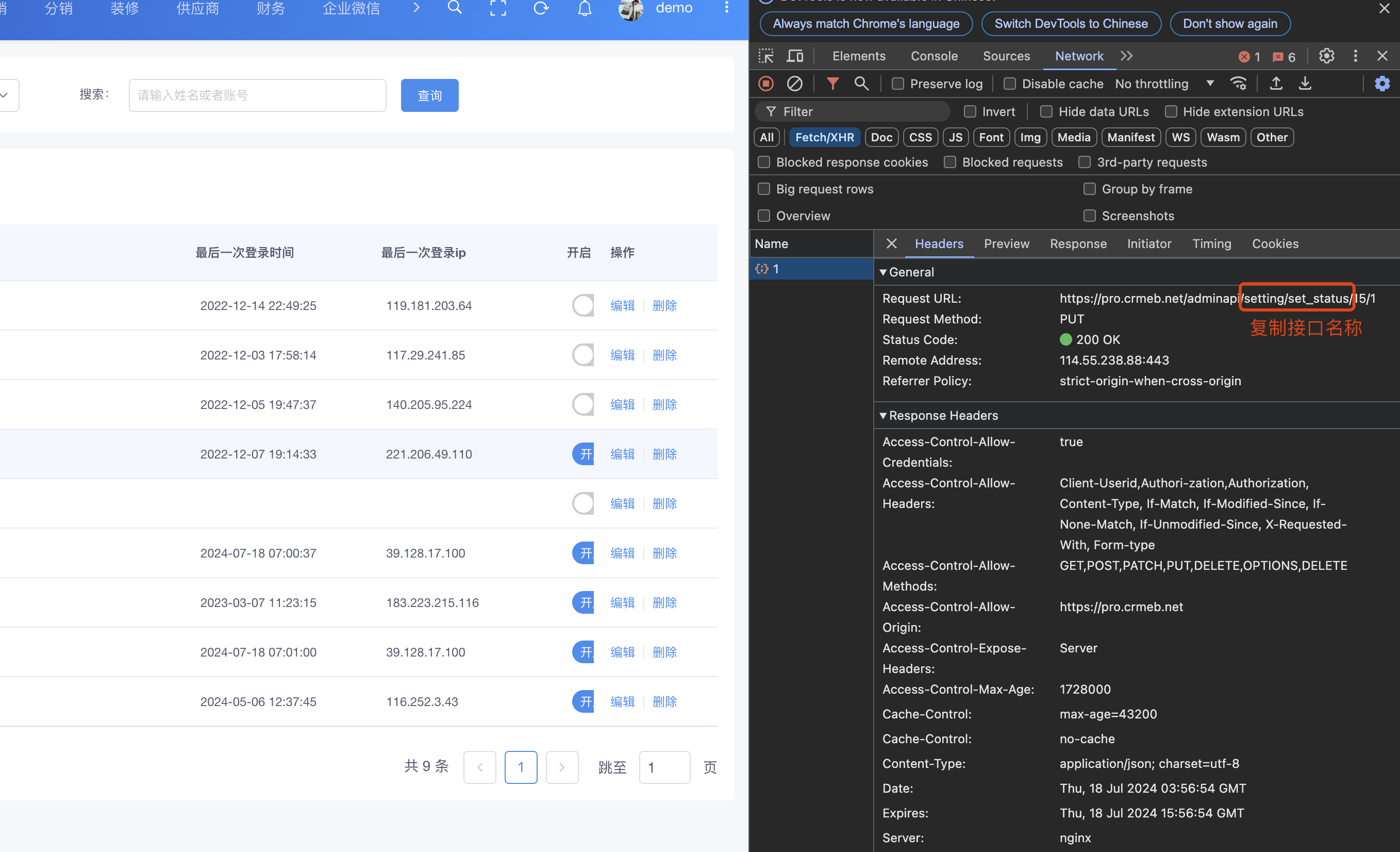The image size is (1400, 852).
Task: Click the demo user avatar
Action: [x=631, y=9]
